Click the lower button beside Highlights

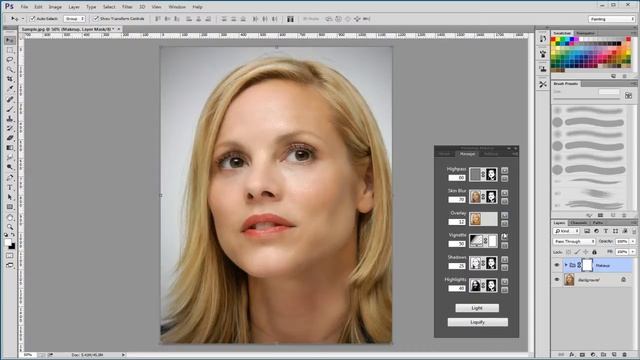point(504,290)
